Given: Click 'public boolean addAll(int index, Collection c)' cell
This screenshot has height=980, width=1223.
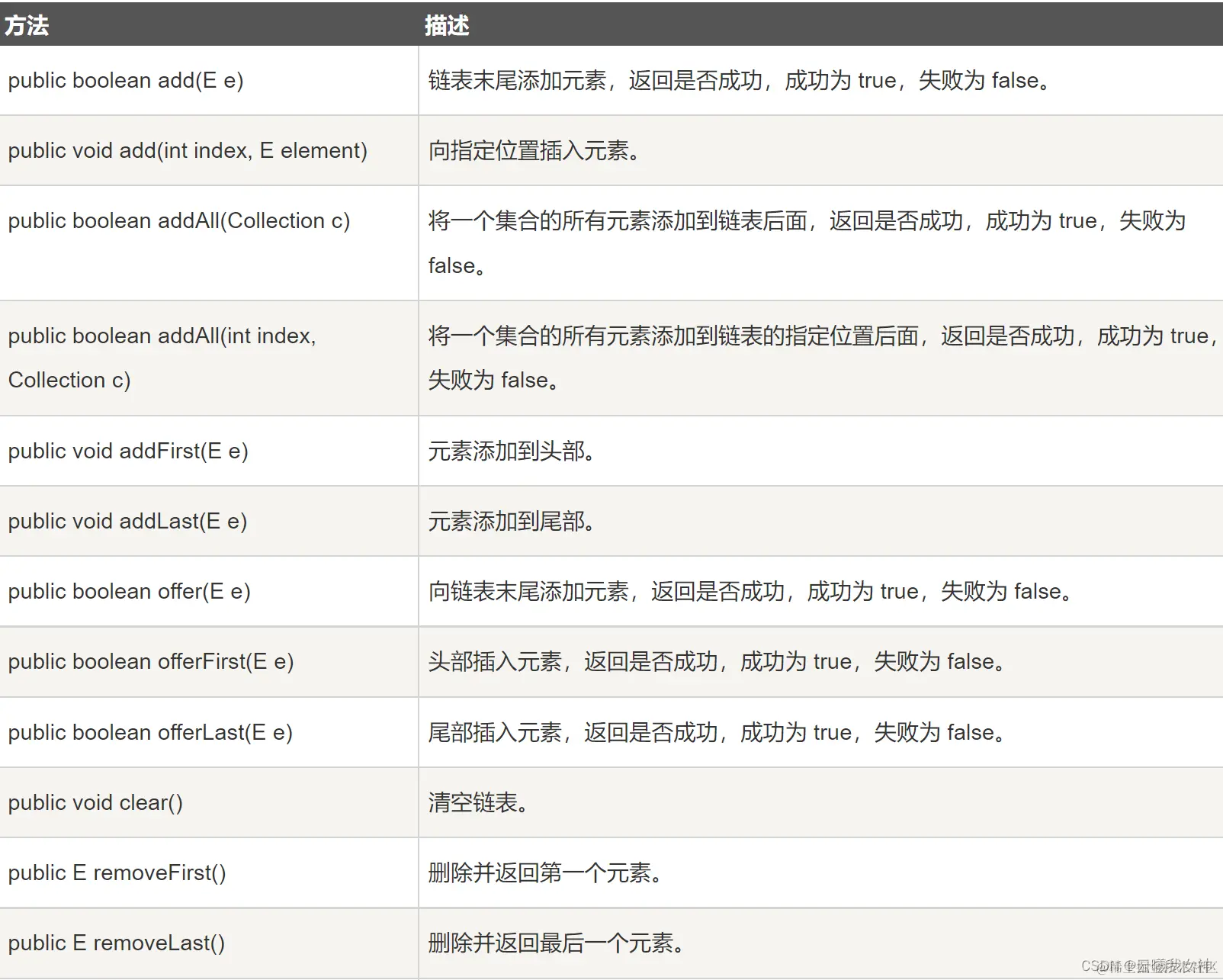Looking at the screenshot, I should point(162,358).
